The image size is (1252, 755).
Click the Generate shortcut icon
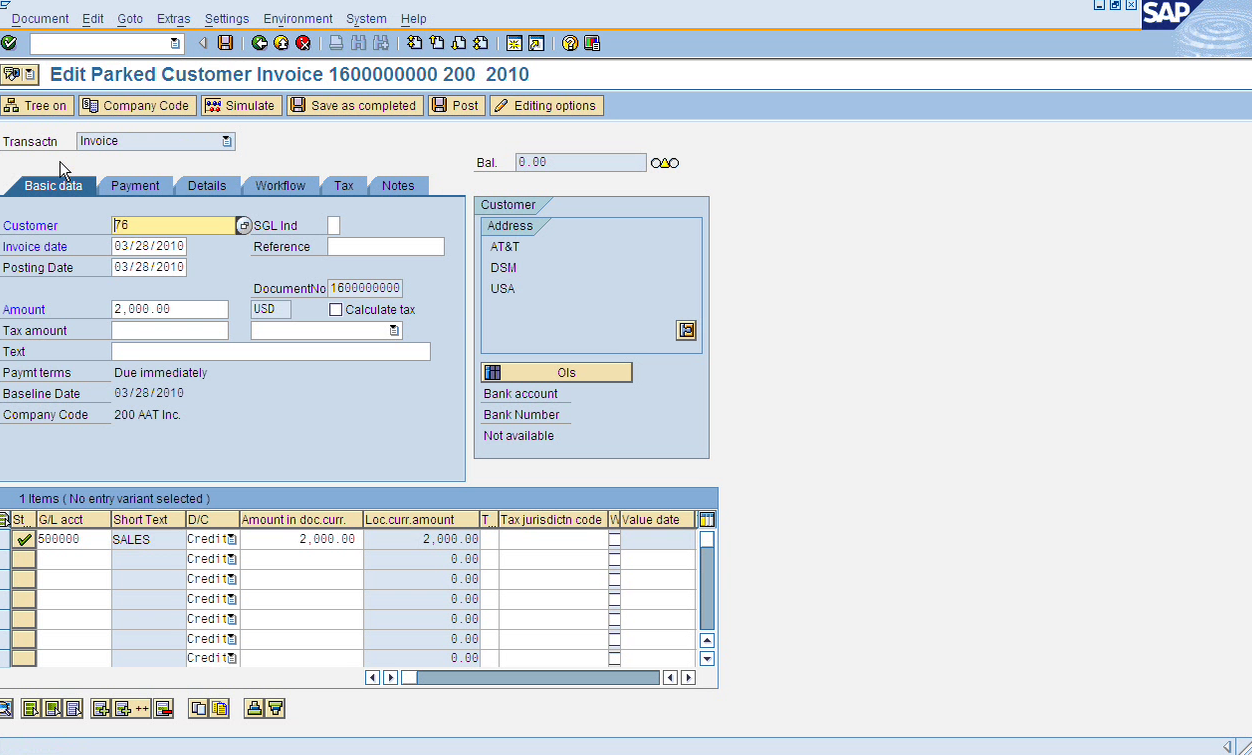tap(536, 43)
